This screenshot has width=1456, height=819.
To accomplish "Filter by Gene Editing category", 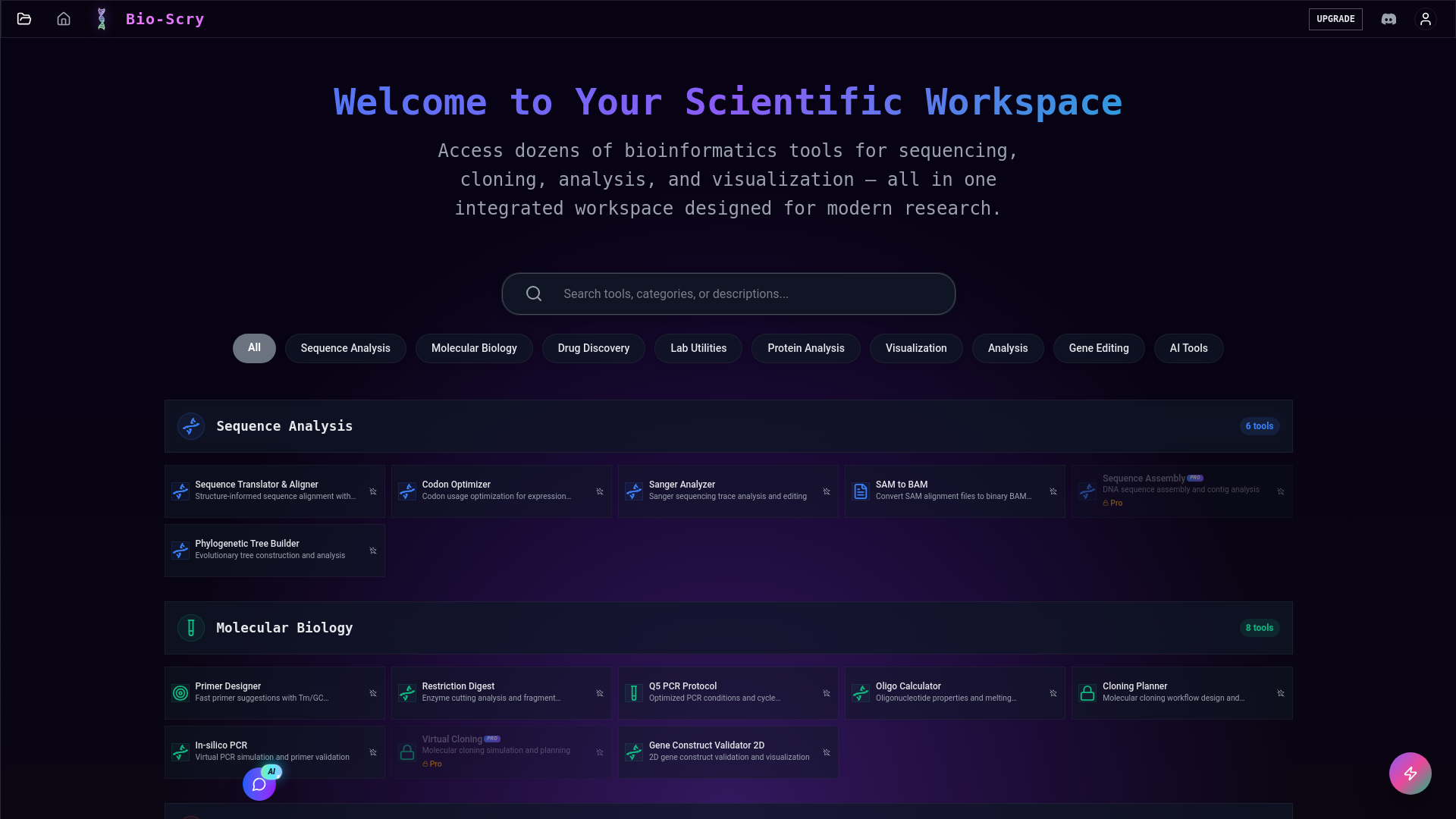I will 1099,348.
